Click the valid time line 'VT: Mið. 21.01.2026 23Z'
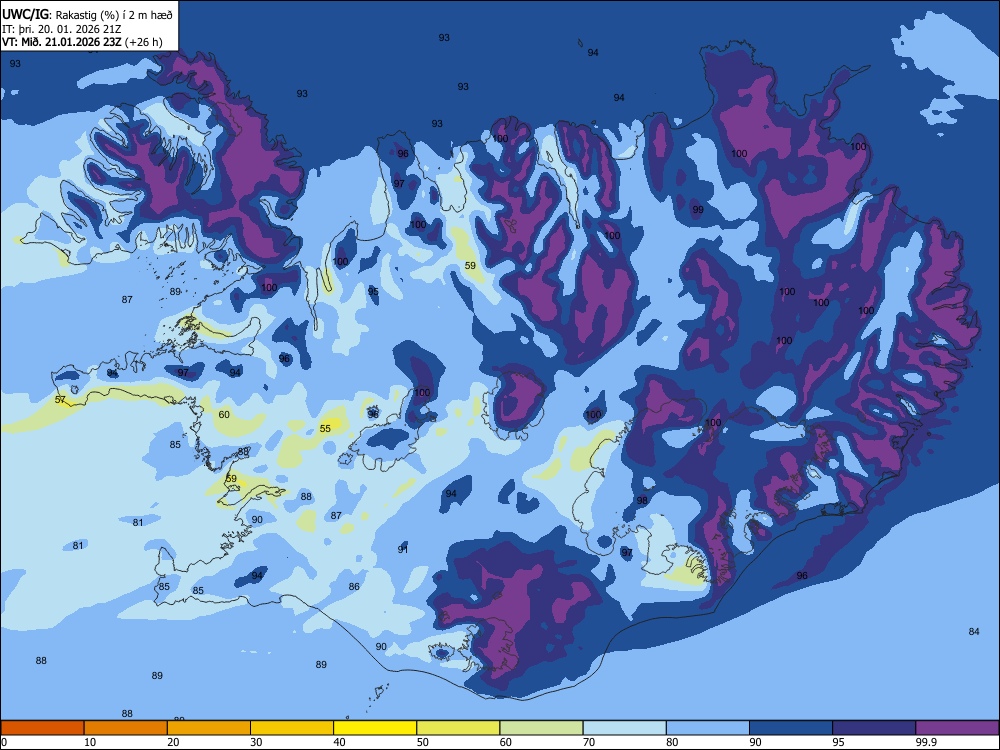The image size is (1000, 750). pyautogui.click(x=62, y=42)
